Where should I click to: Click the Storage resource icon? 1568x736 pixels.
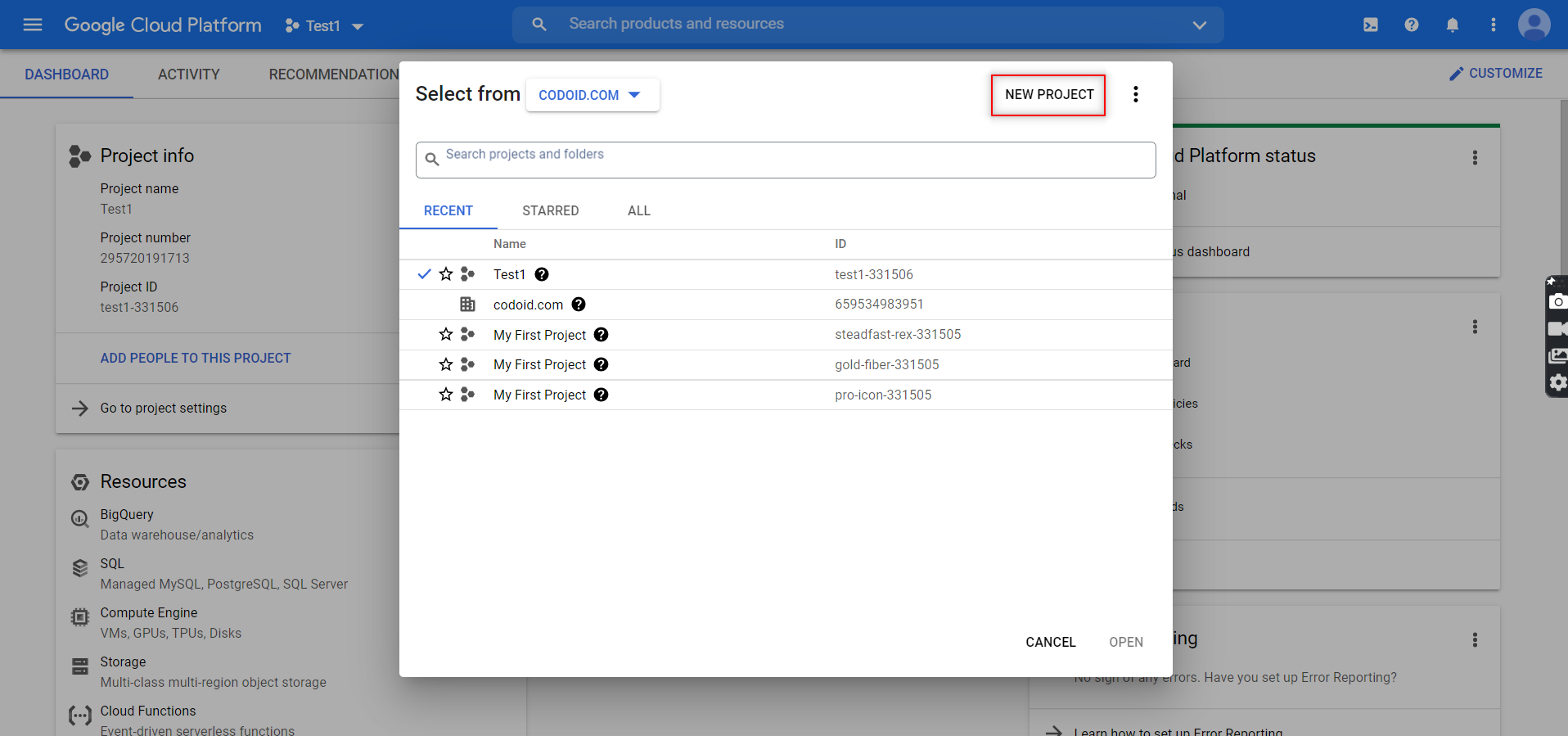pyautogui.click(x=80, y=666)
